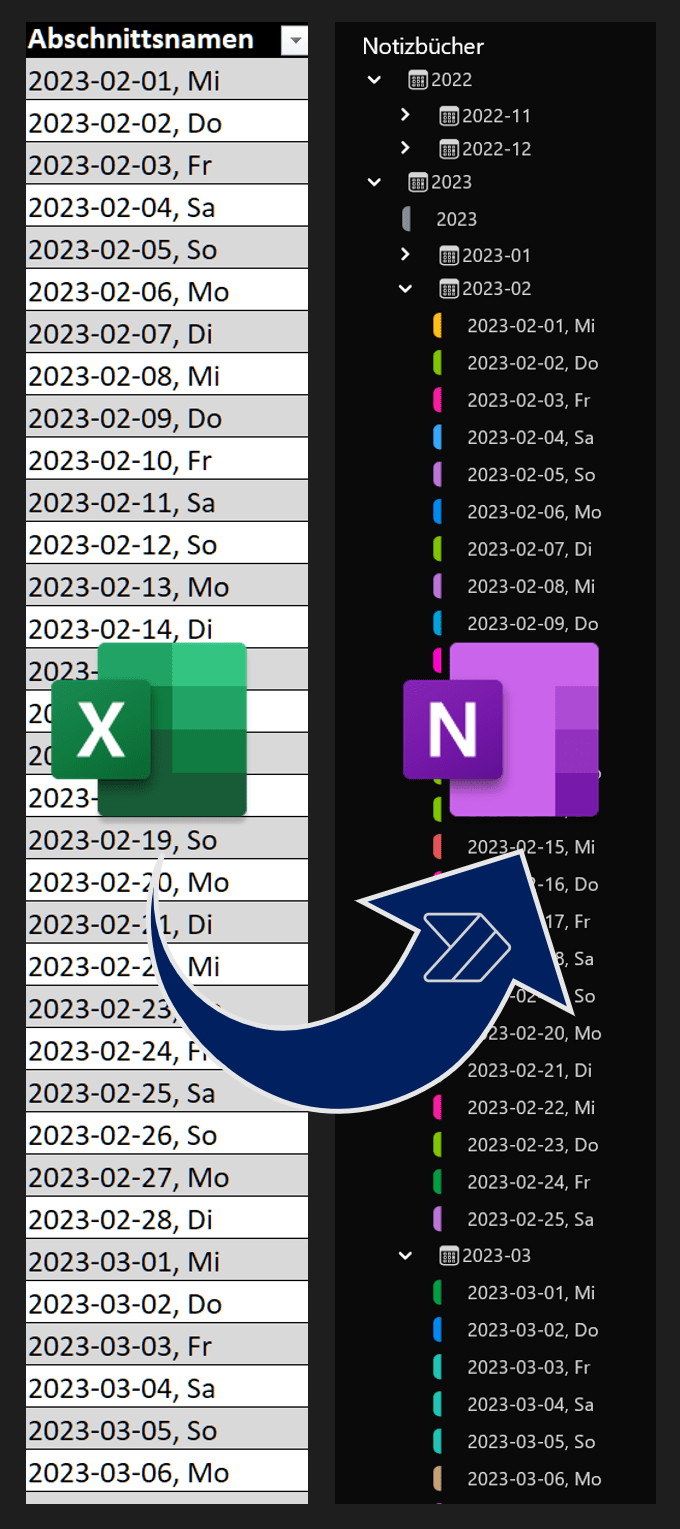Click the purple tab icon of OneNote 2023-02-08, Mi

point(437,586)
